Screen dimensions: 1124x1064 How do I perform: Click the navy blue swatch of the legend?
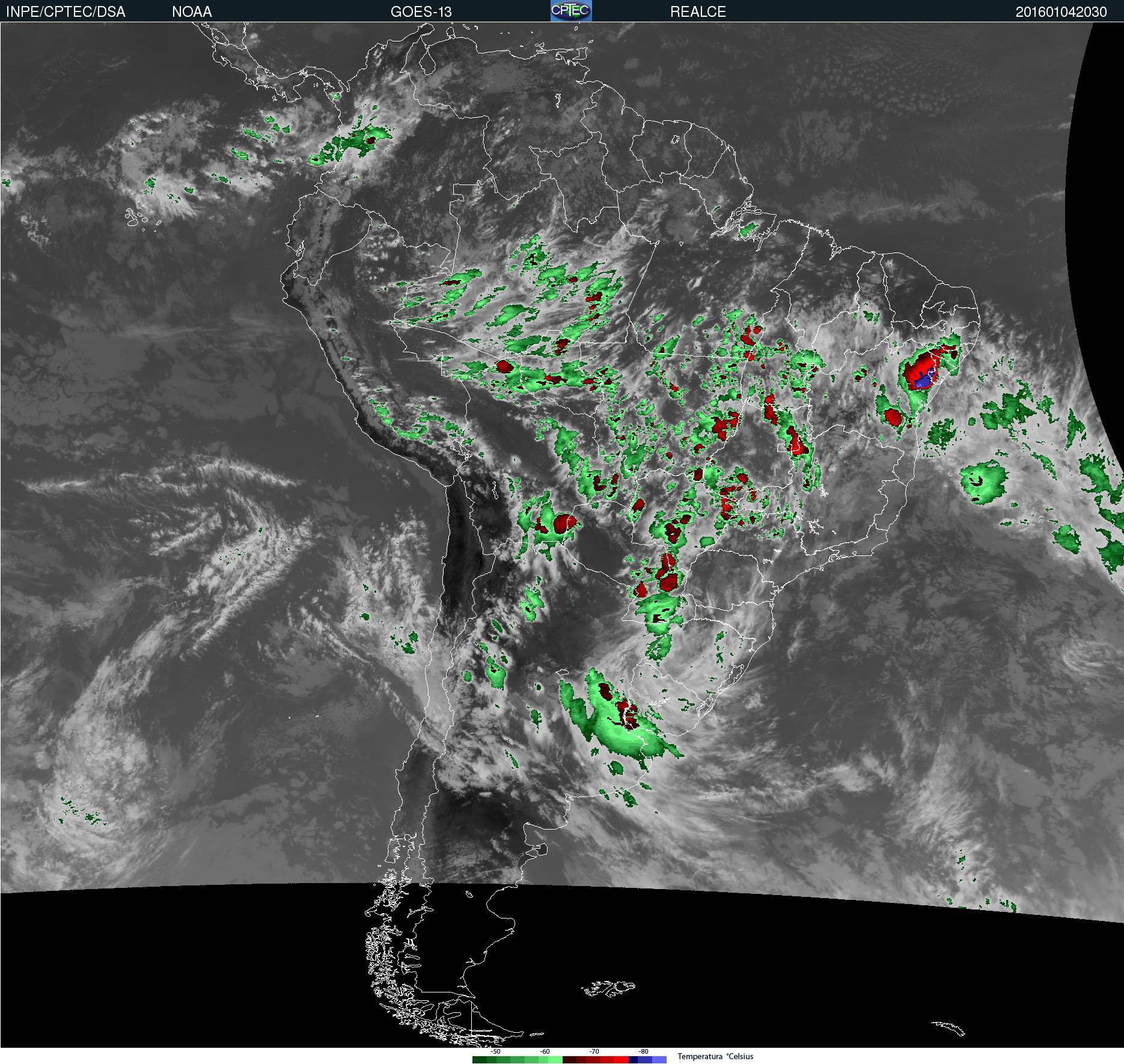633,1060
